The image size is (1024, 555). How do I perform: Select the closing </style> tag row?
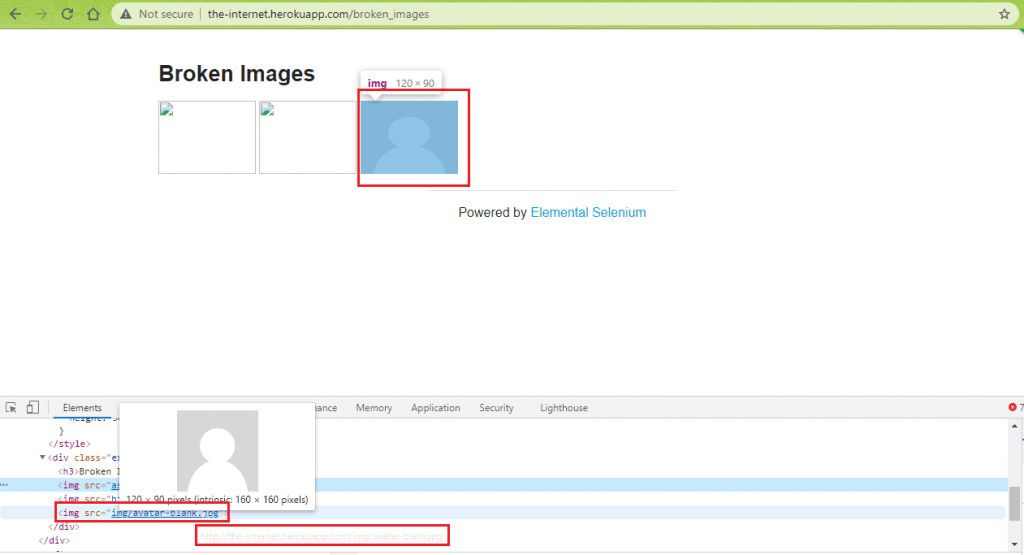point(69,444)
